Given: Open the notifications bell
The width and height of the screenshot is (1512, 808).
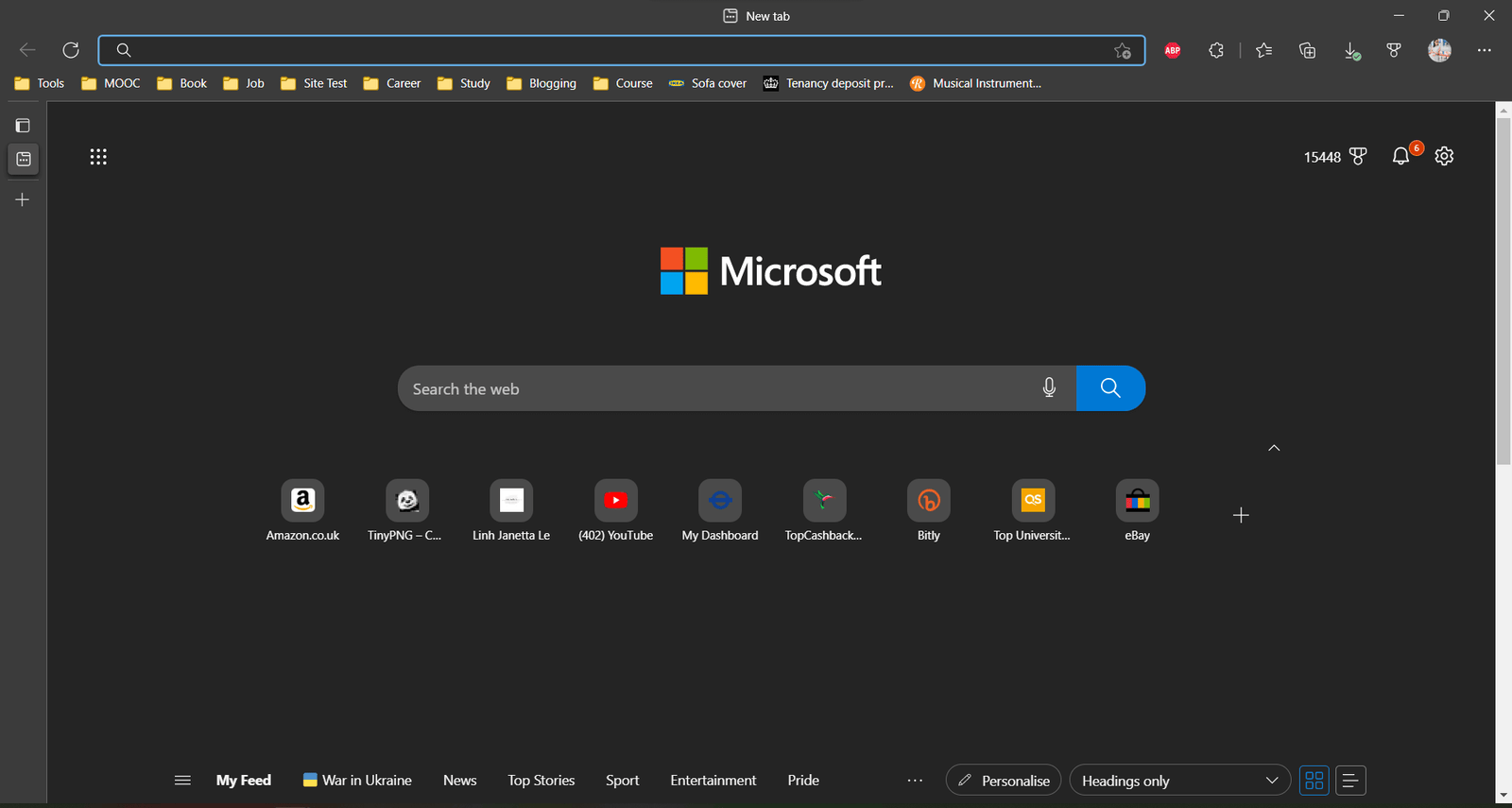Looking at the screenshot, I should tap(1401, 156).
